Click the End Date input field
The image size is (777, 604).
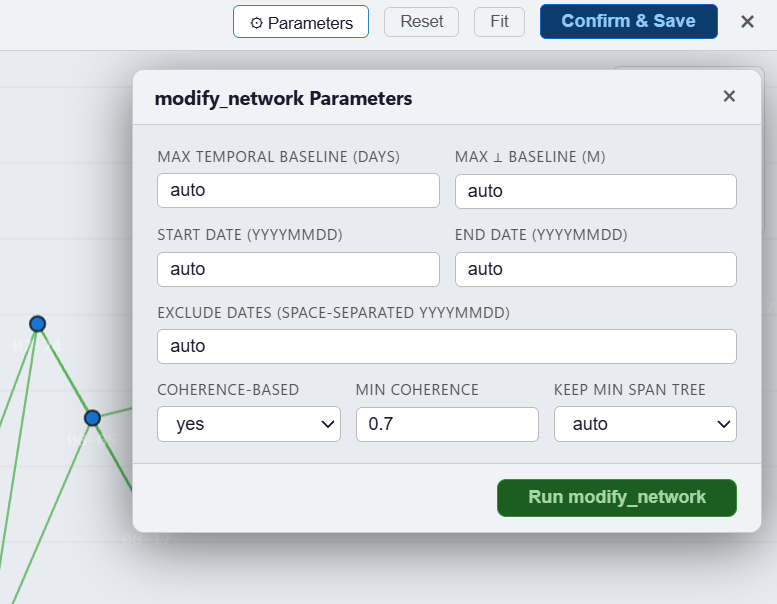[595, 268]
